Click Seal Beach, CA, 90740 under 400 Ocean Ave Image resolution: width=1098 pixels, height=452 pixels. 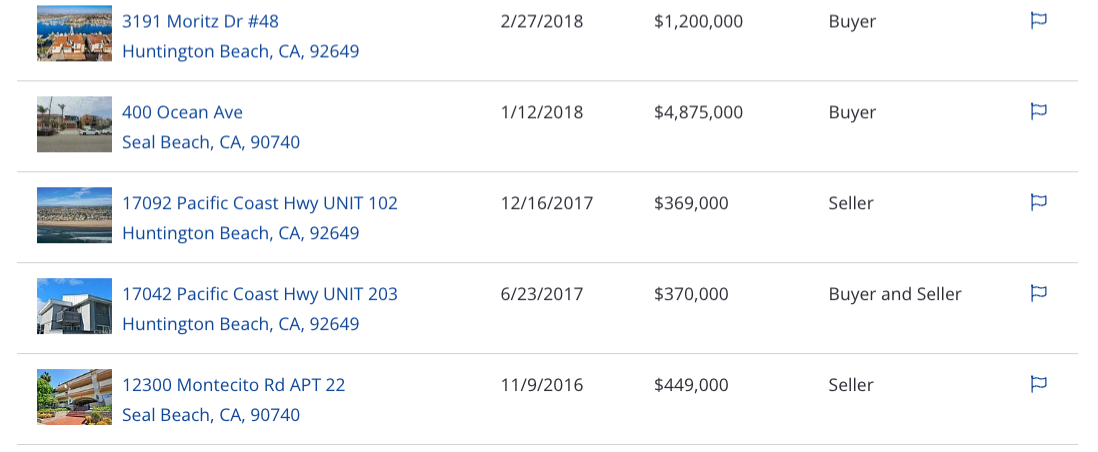[211, 143]
